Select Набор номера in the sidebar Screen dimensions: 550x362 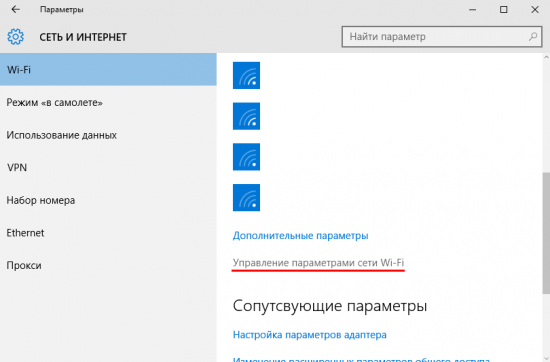click(x=108, y=200)
